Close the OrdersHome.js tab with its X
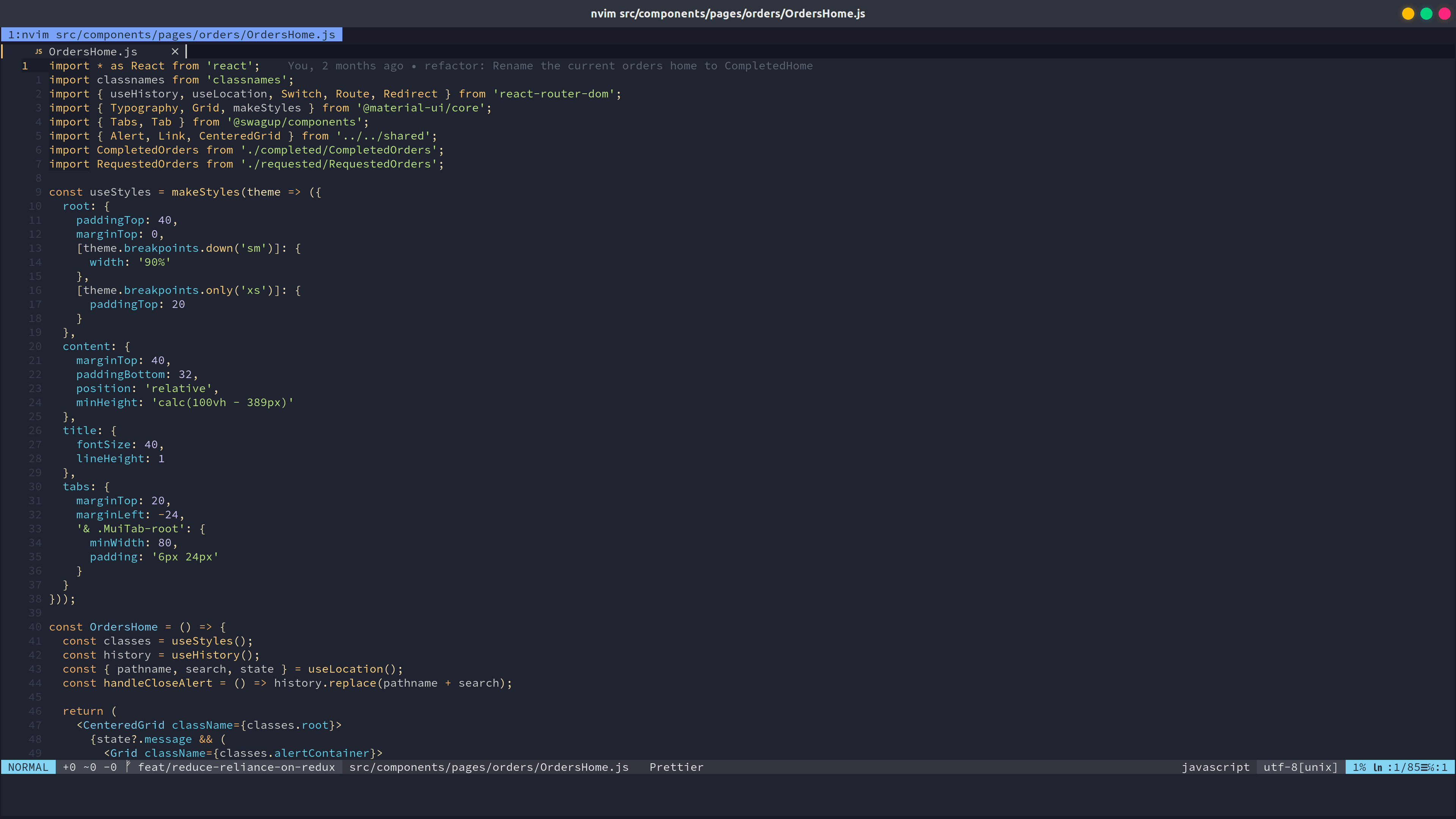Viewport: 1456px width, 819px height. click(x=175, y=52)
